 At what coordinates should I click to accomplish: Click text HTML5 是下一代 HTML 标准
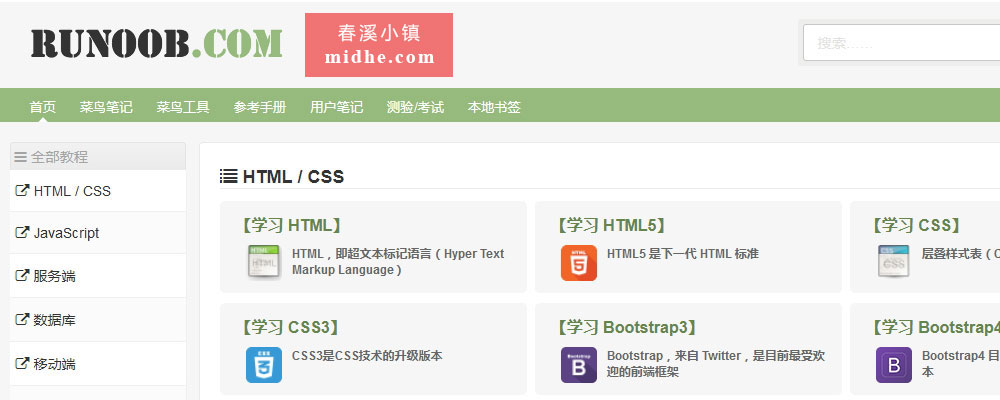682,253
